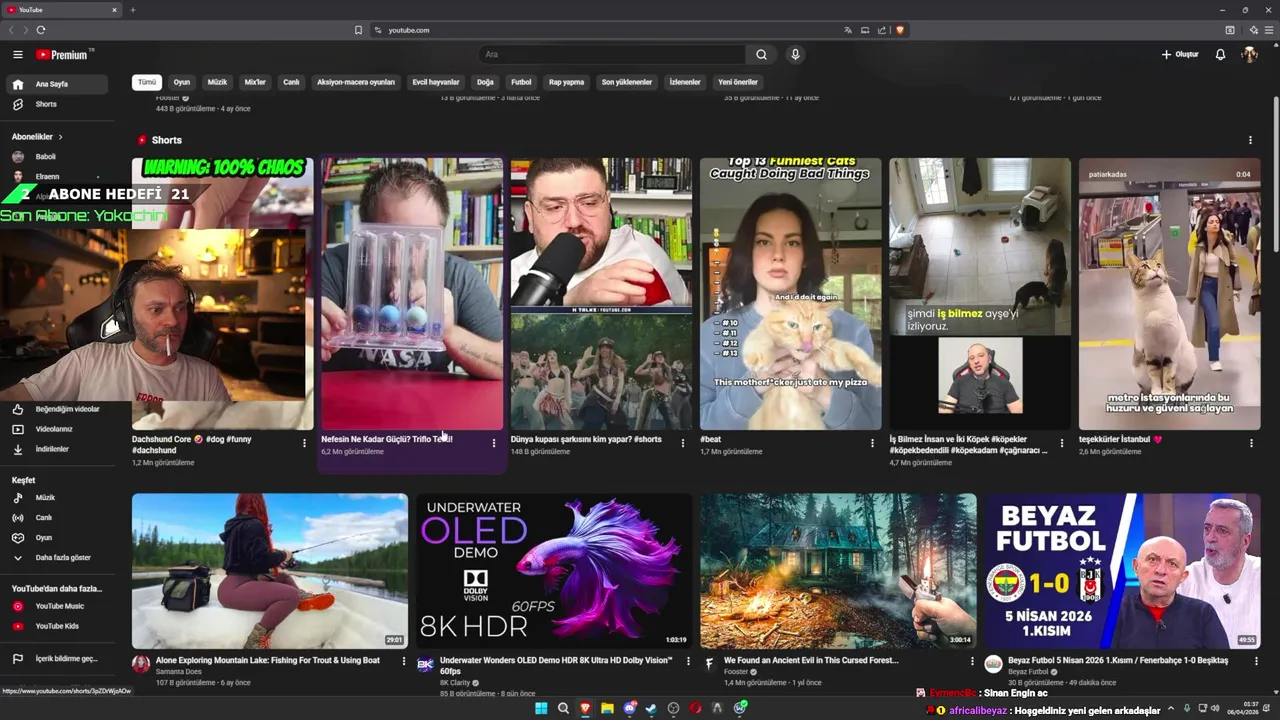Open the account avatar menu
Viewport: 1280px width, 720px height.
point(1249,55)
